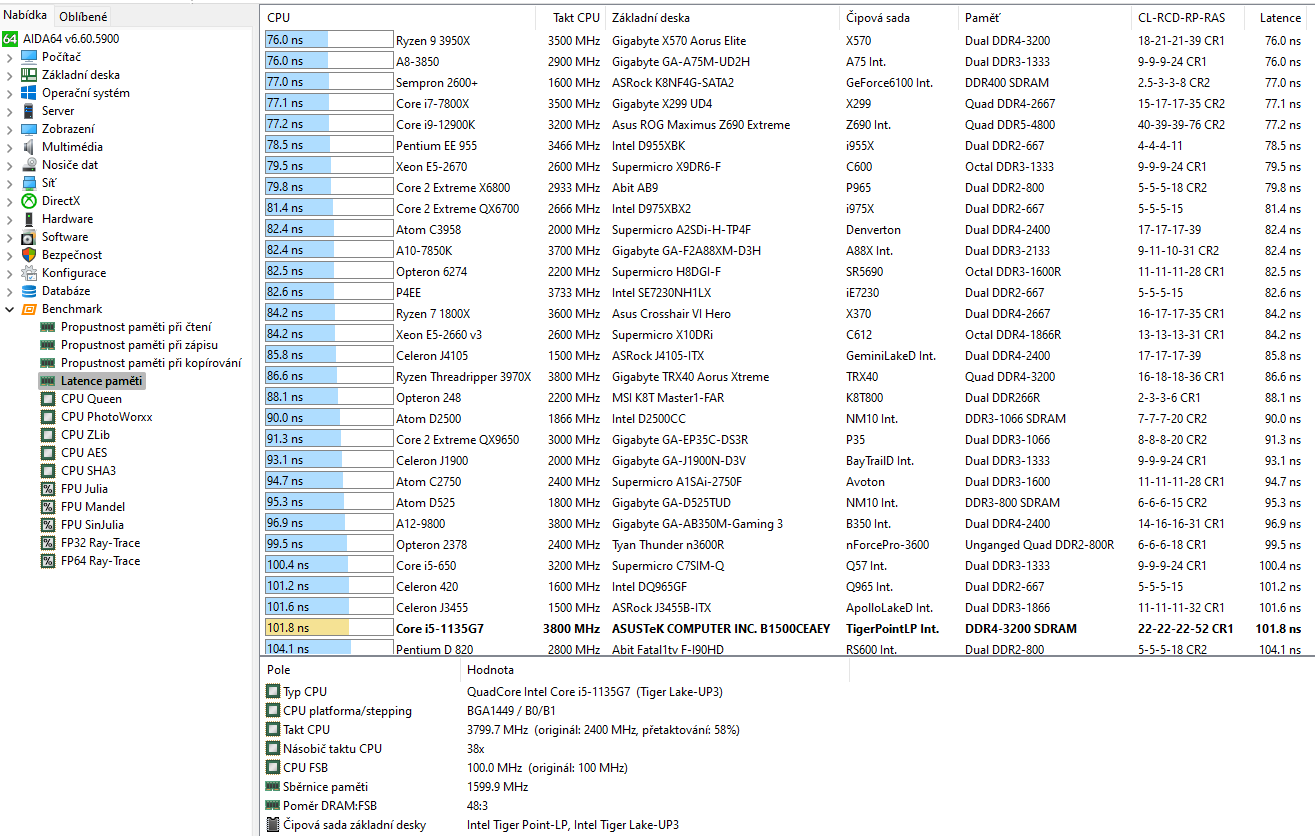1315x836 pixels.
Task: Sort by the Čipová sada column header
Action: tap(900, 18)
